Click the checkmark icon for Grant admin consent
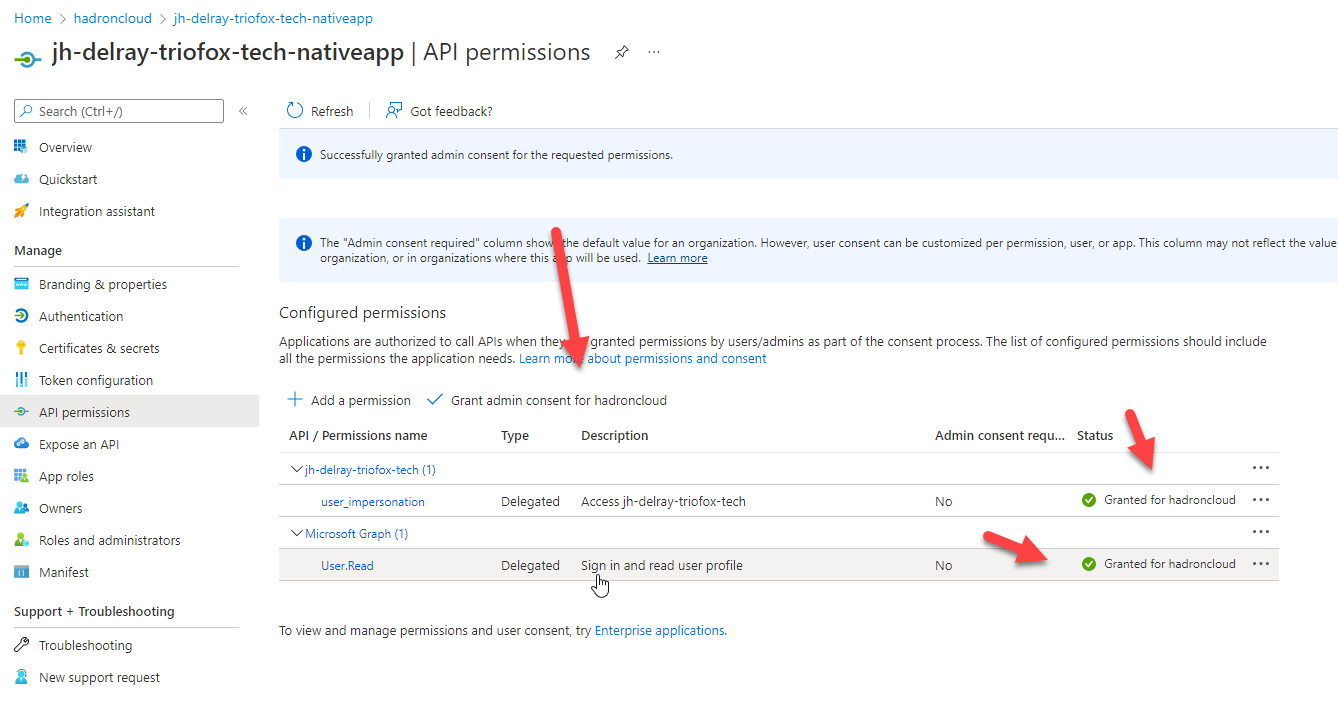This screenshot has height=710, width=1338. [x=435, y=400]
